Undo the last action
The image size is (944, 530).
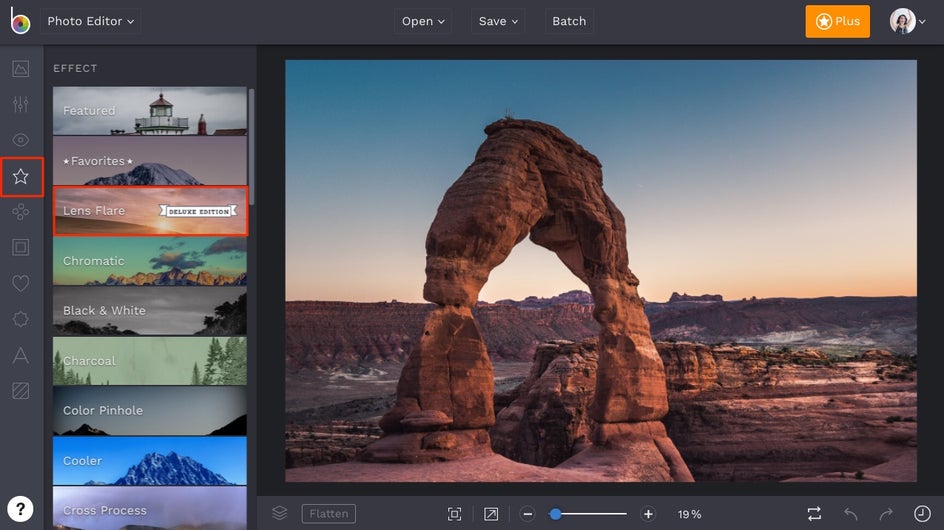coord(851,514)
